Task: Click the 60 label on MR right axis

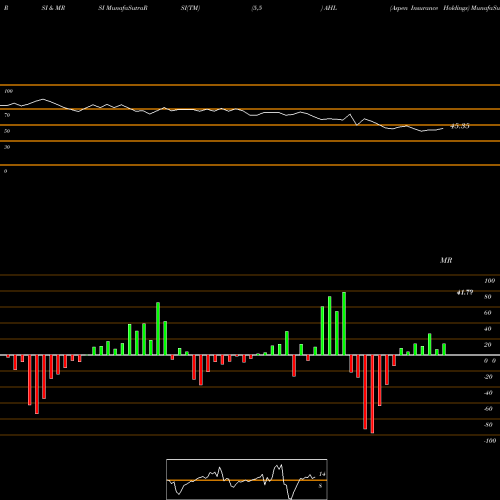Action: (488, 313)
